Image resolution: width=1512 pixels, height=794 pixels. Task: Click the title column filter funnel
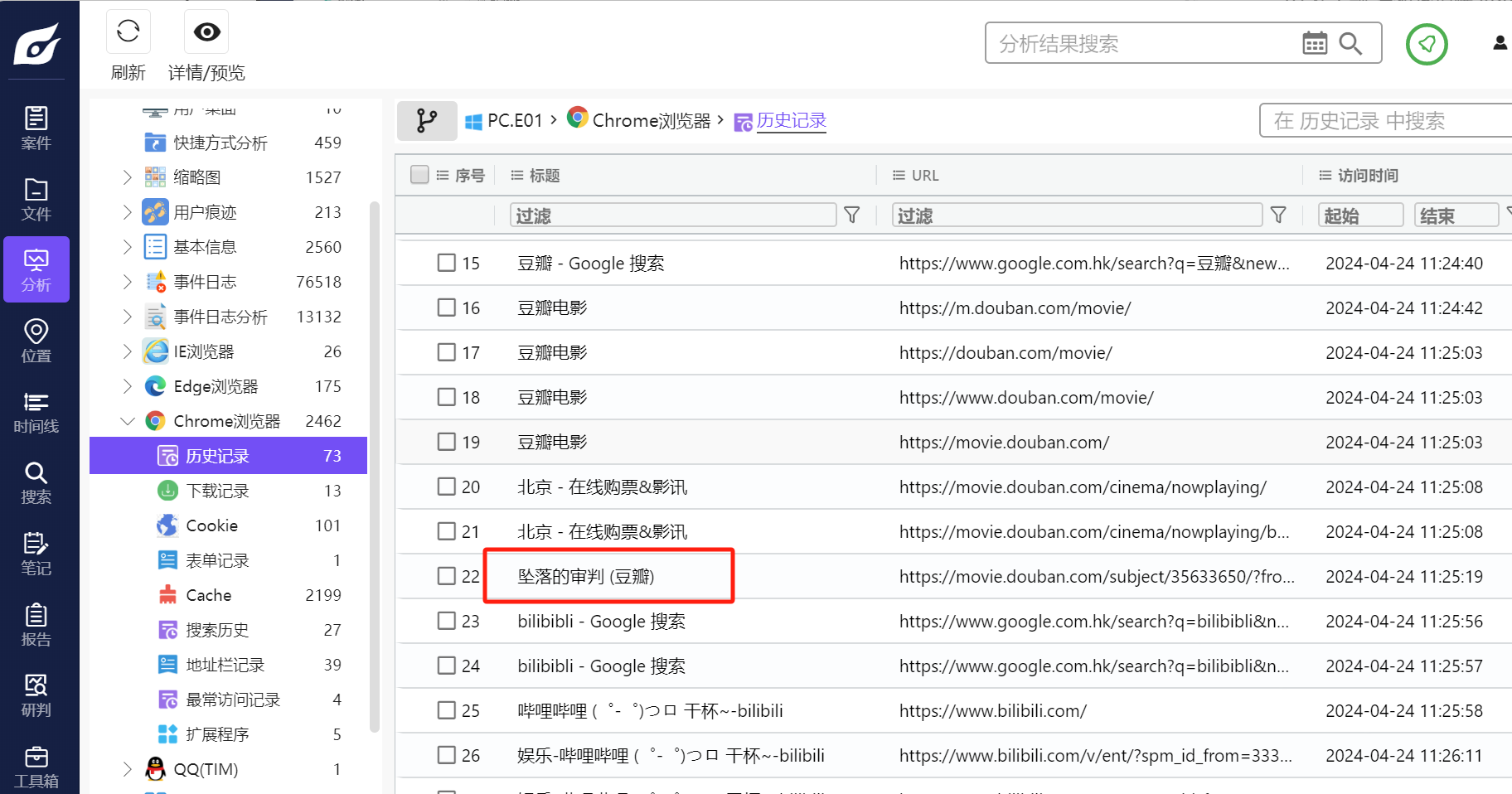click(851, 215)
